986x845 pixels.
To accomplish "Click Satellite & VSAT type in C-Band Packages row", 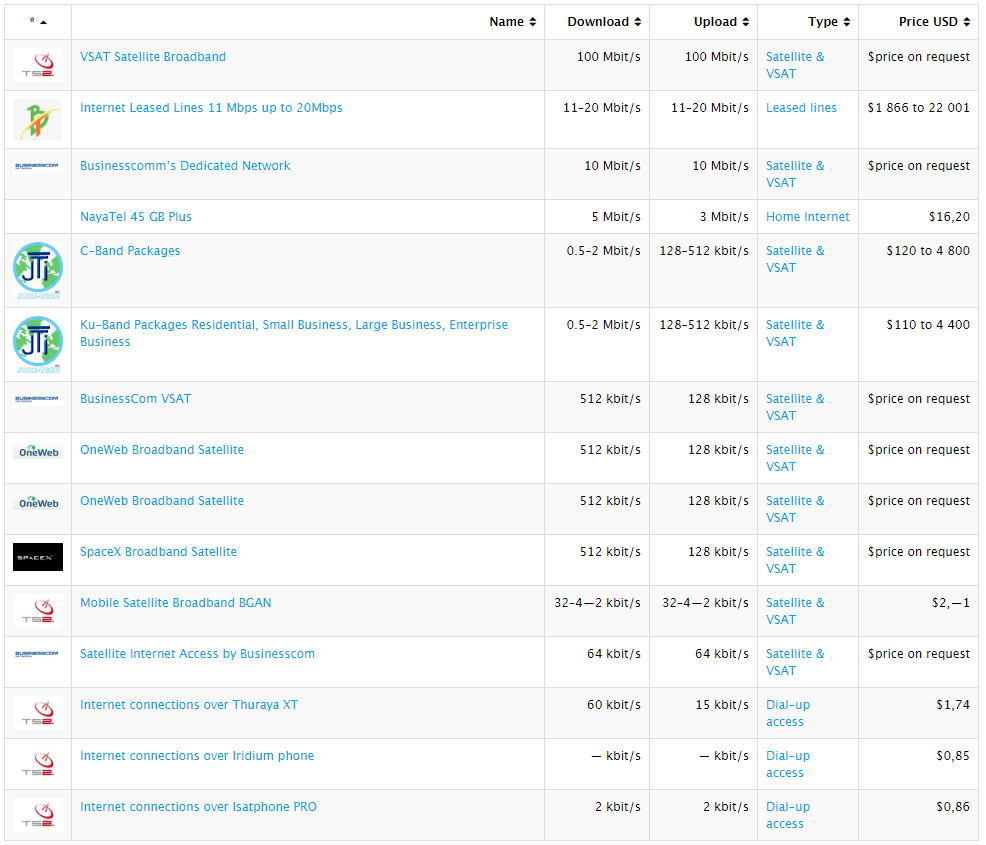I will (795, 258).
